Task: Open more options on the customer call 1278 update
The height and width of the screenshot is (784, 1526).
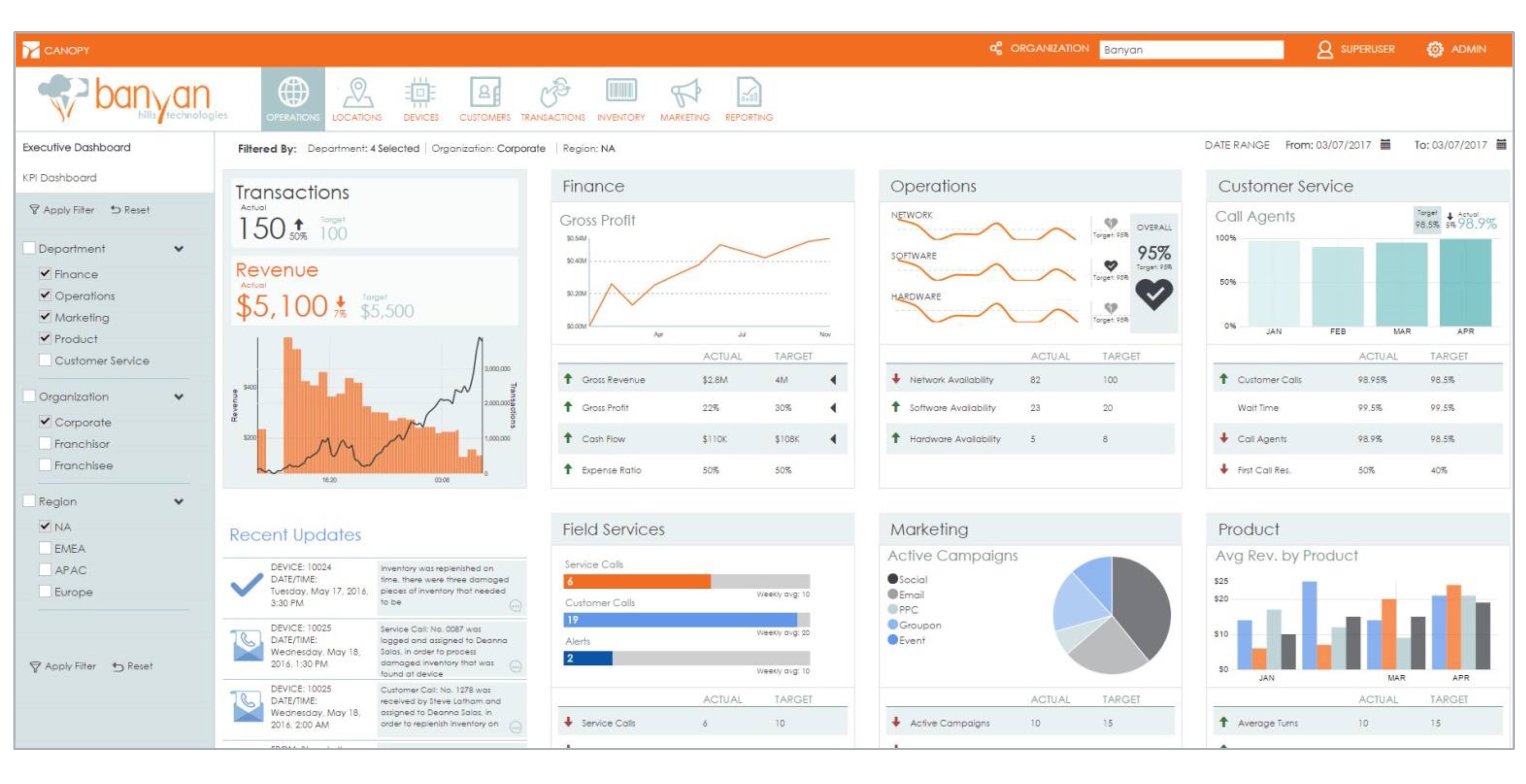Action: (515, 727)
